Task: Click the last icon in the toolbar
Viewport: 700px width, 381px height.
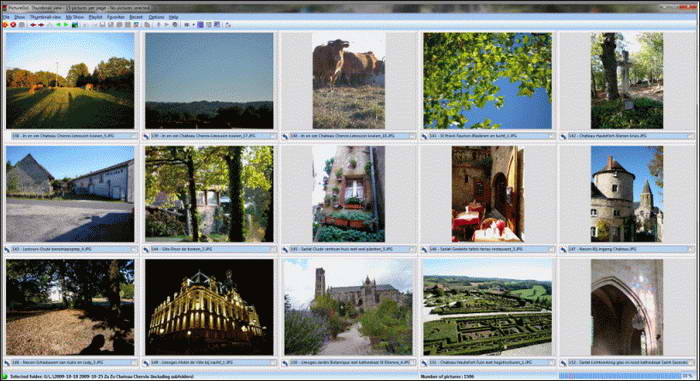Action: (x=228, y=25)
